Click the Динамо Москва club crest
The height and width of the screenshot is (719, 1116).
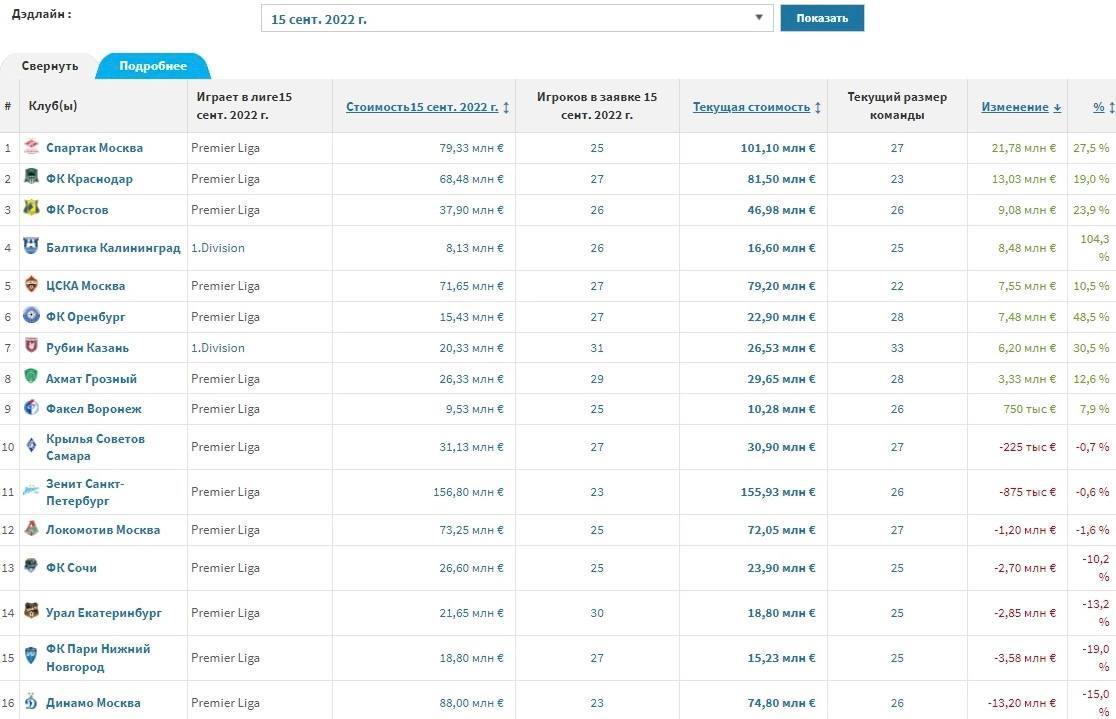[31, 701]
